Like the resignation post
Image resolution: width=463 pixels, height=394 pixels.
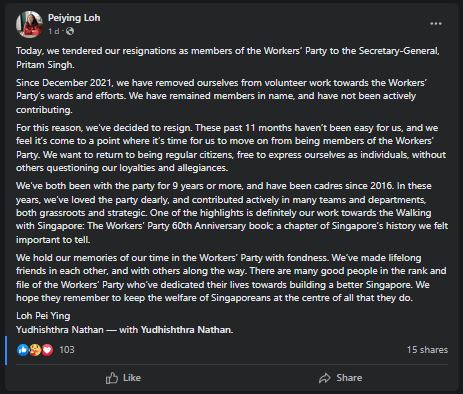[x=123, y=378]
